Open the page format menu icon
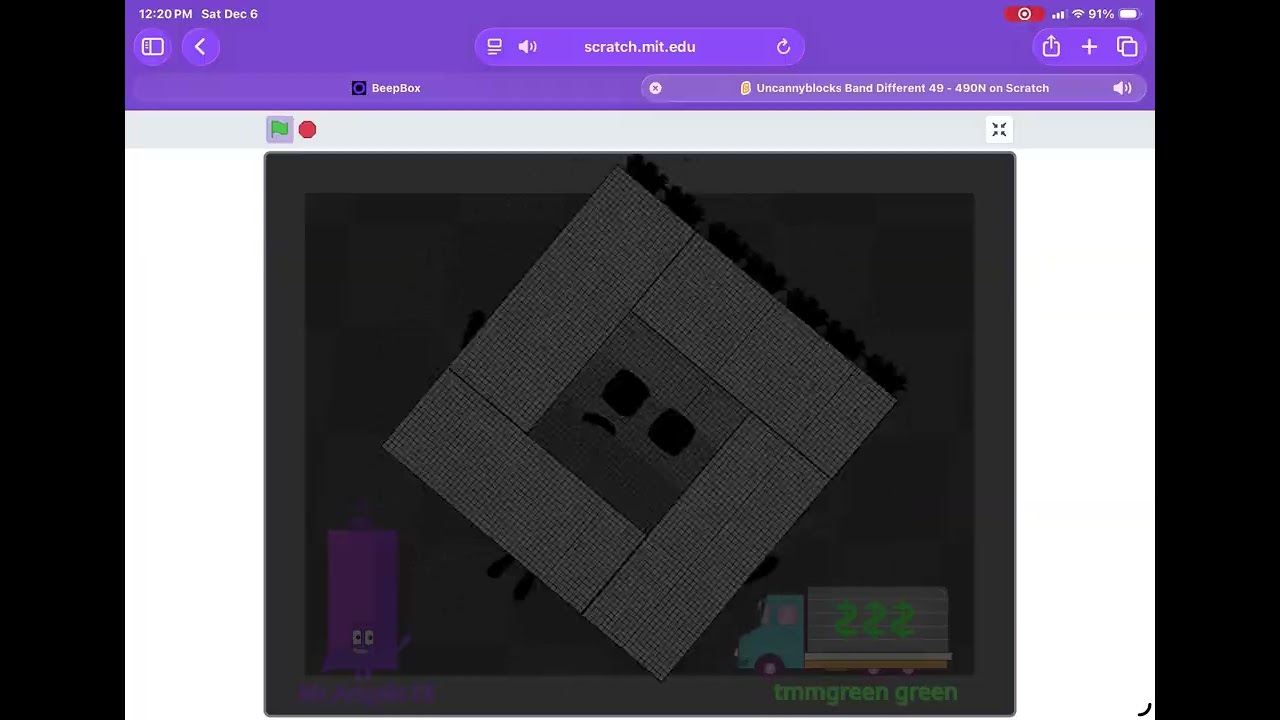 coord(494,47)
